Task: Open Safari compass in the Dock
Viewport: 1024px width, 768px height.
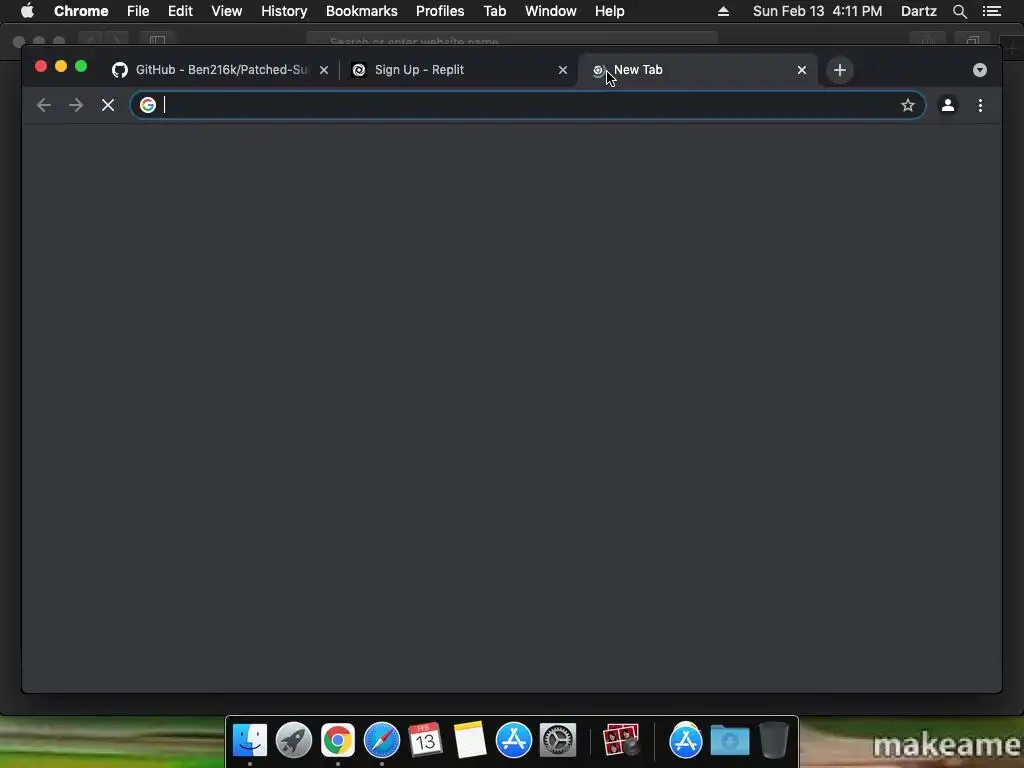Action: (382, 741)
